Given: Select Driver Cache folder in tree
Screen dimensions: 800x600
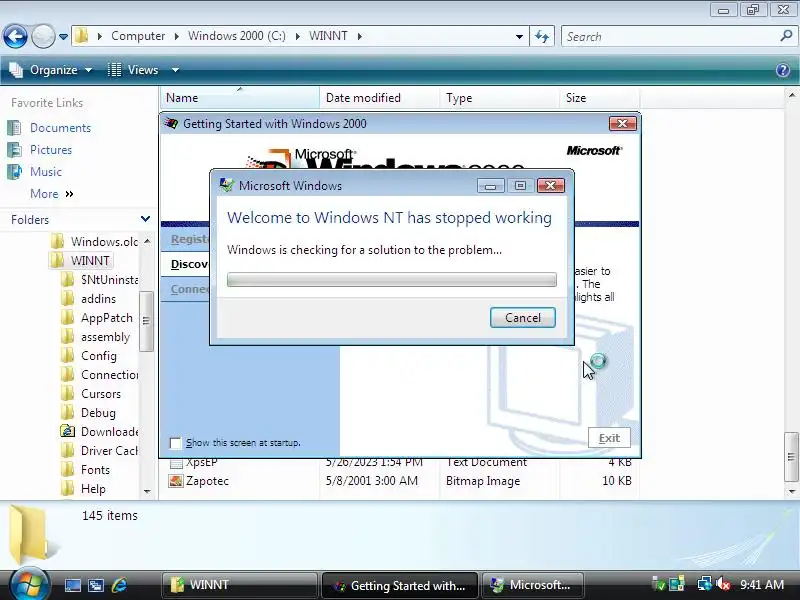Looking at the screenshot, I should point(100,451).
